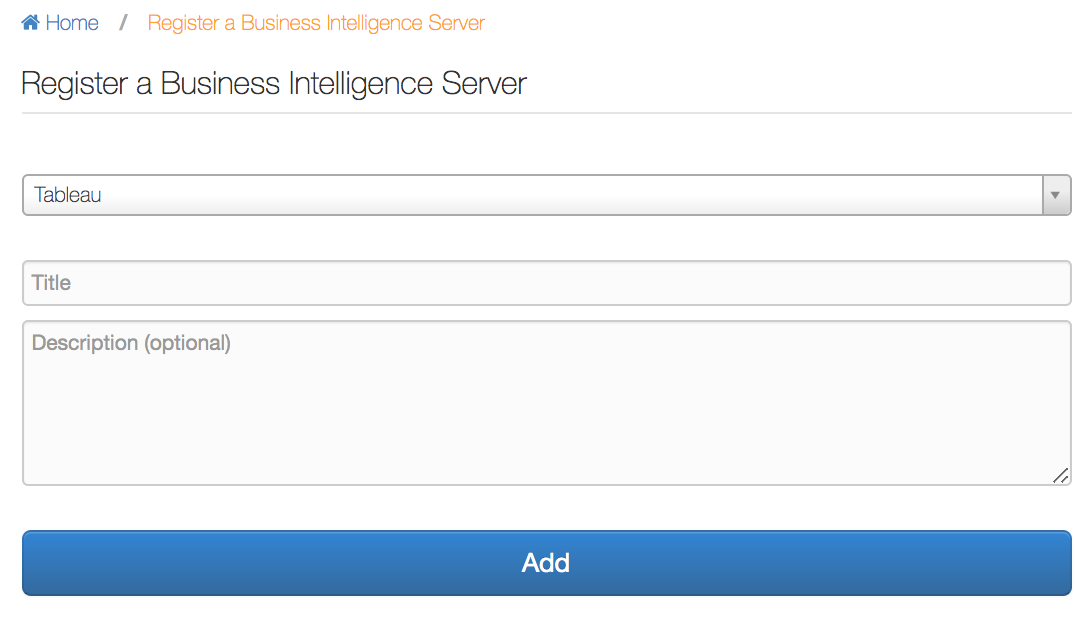Click into the Description (optional) textarea

(547, 403)
